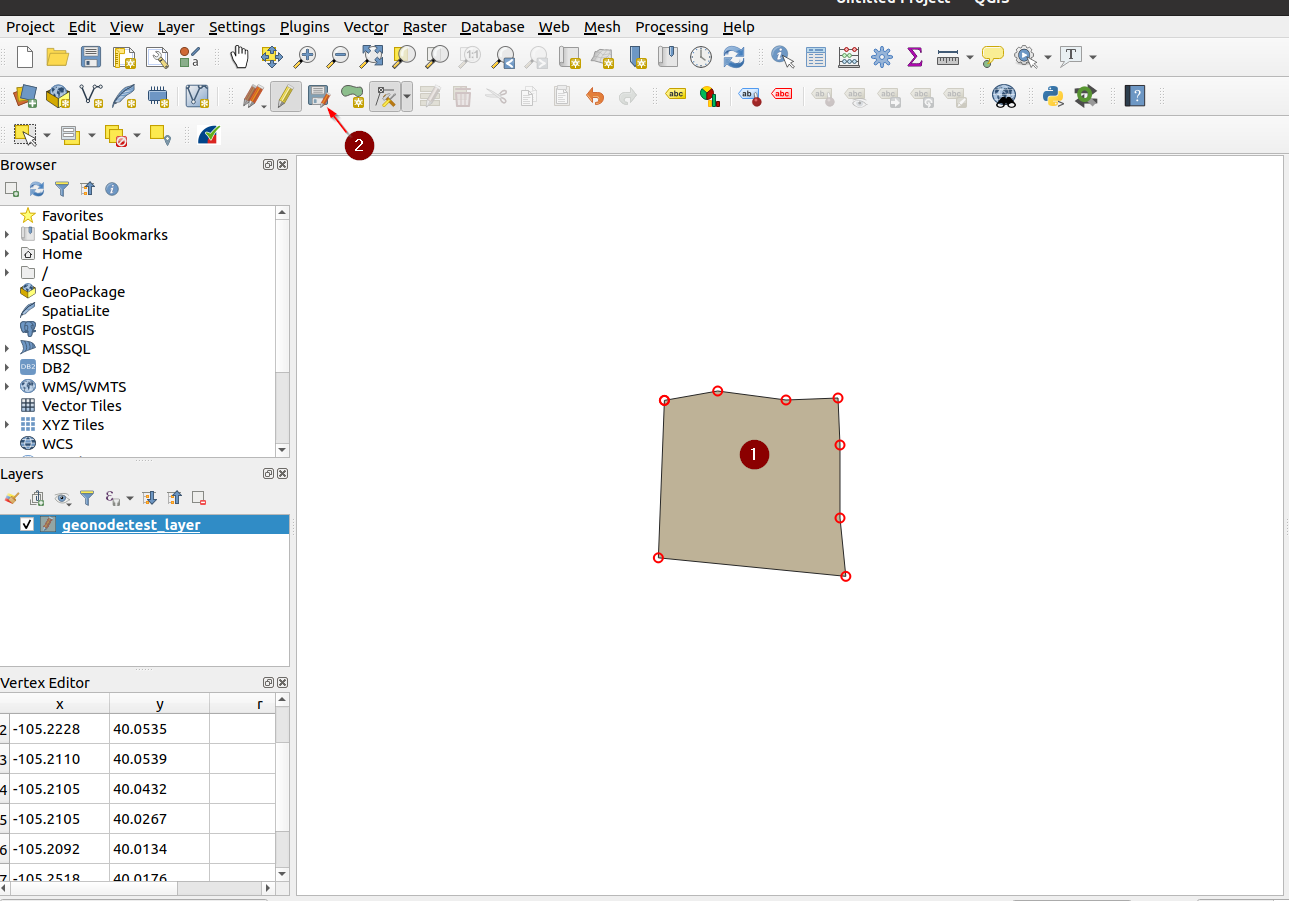Expand the XYZ Tiles tree item
This screenshot has height=901, width=1289.
[7, 425]
